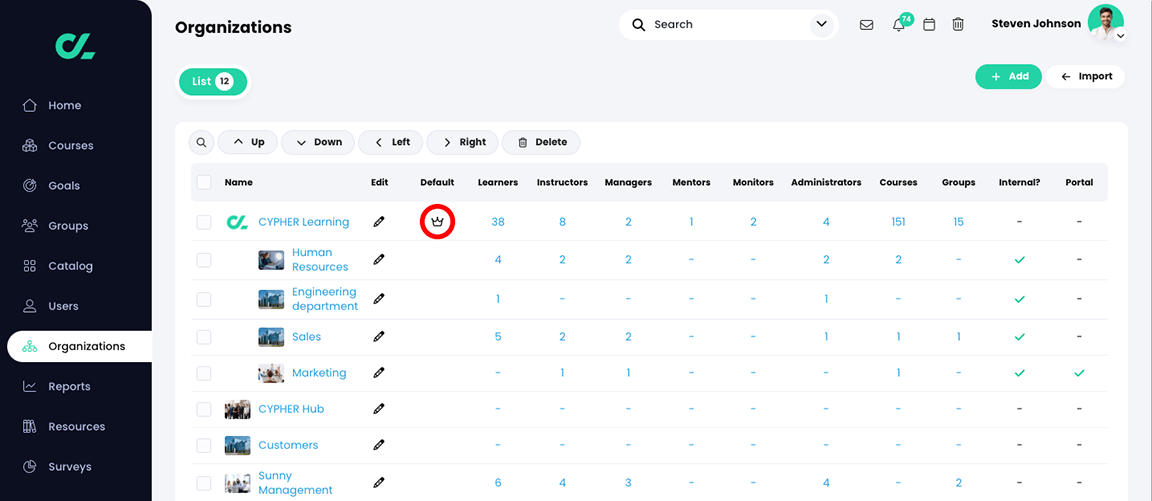The width and height of the screenshot is (1152, 501).
Task: Open the Sunny Management organization link
Action: 295,483
